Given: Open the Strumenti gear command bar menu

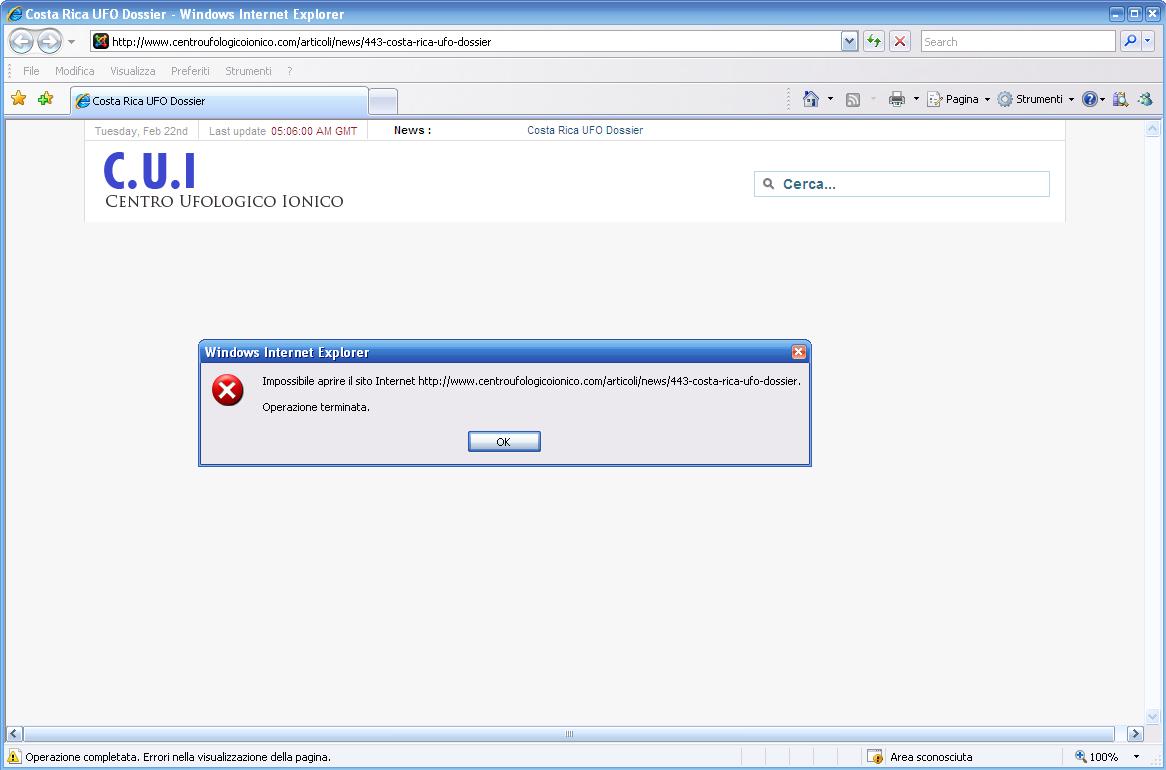Looking at the screenshot, I should pos(1036,99).
